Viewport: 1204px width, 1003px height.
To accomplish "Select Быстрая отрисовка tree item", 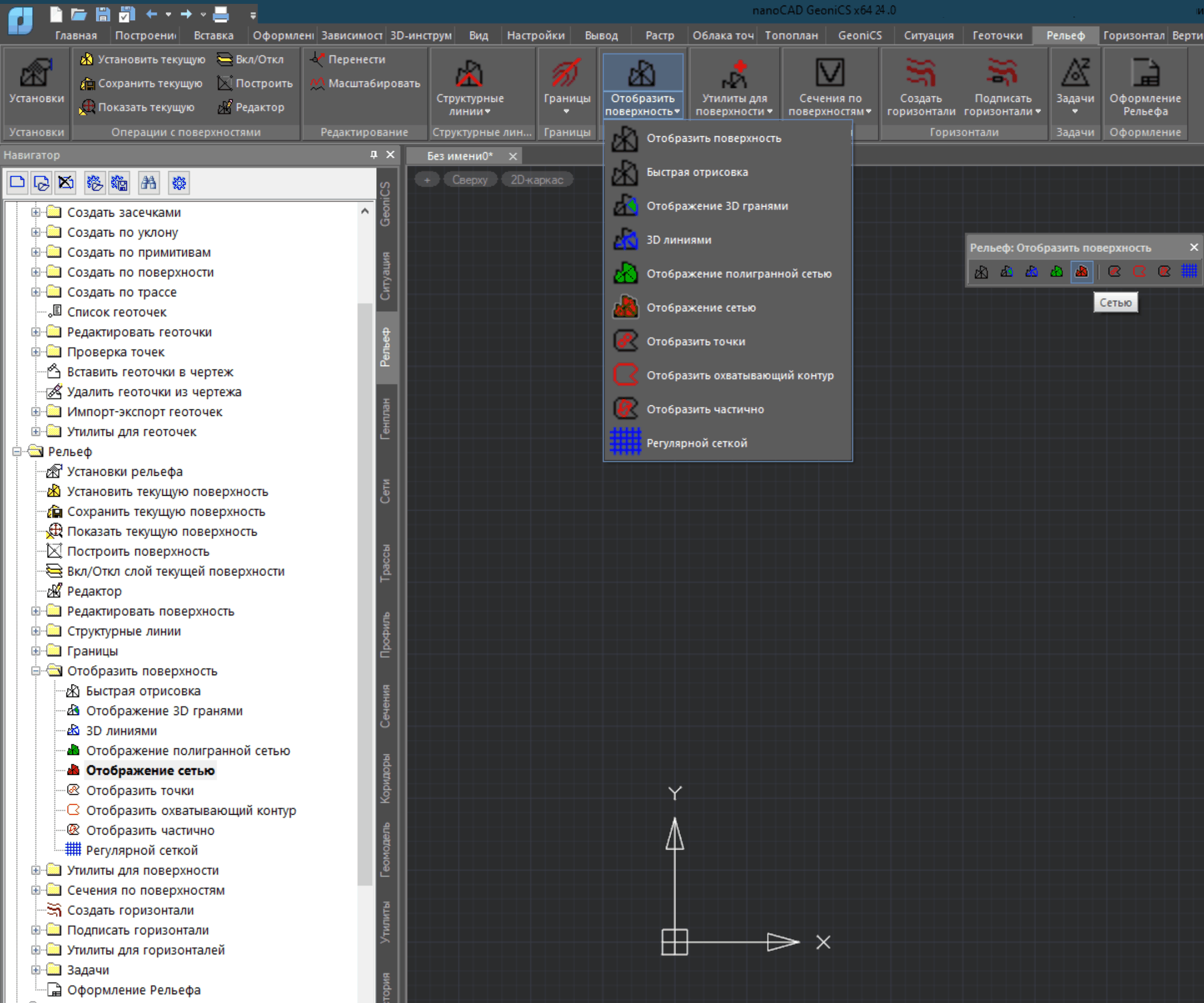I will click(x=143, y=691).
